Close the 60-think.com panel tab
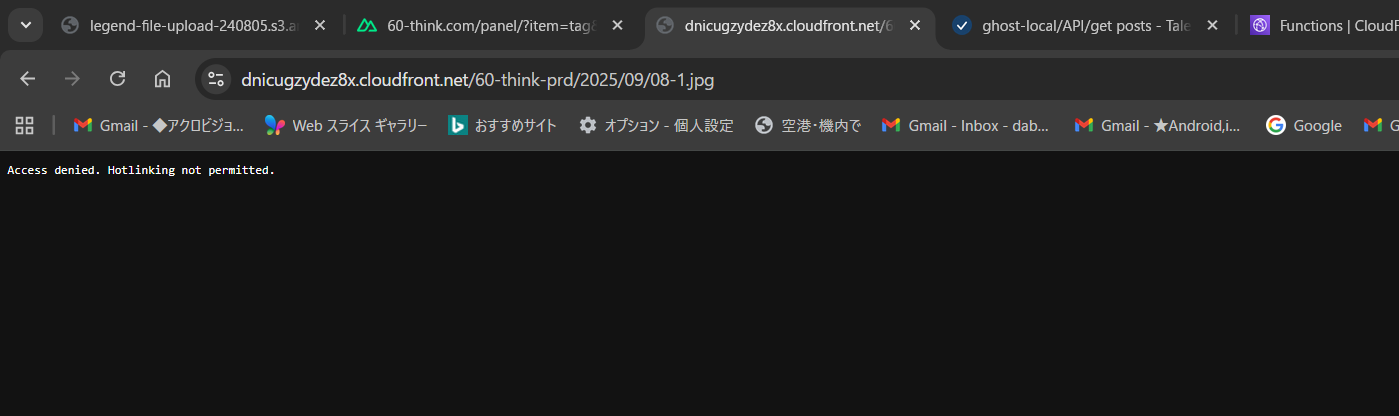This screenshot has height=416, width=1399. pos(618,26)
